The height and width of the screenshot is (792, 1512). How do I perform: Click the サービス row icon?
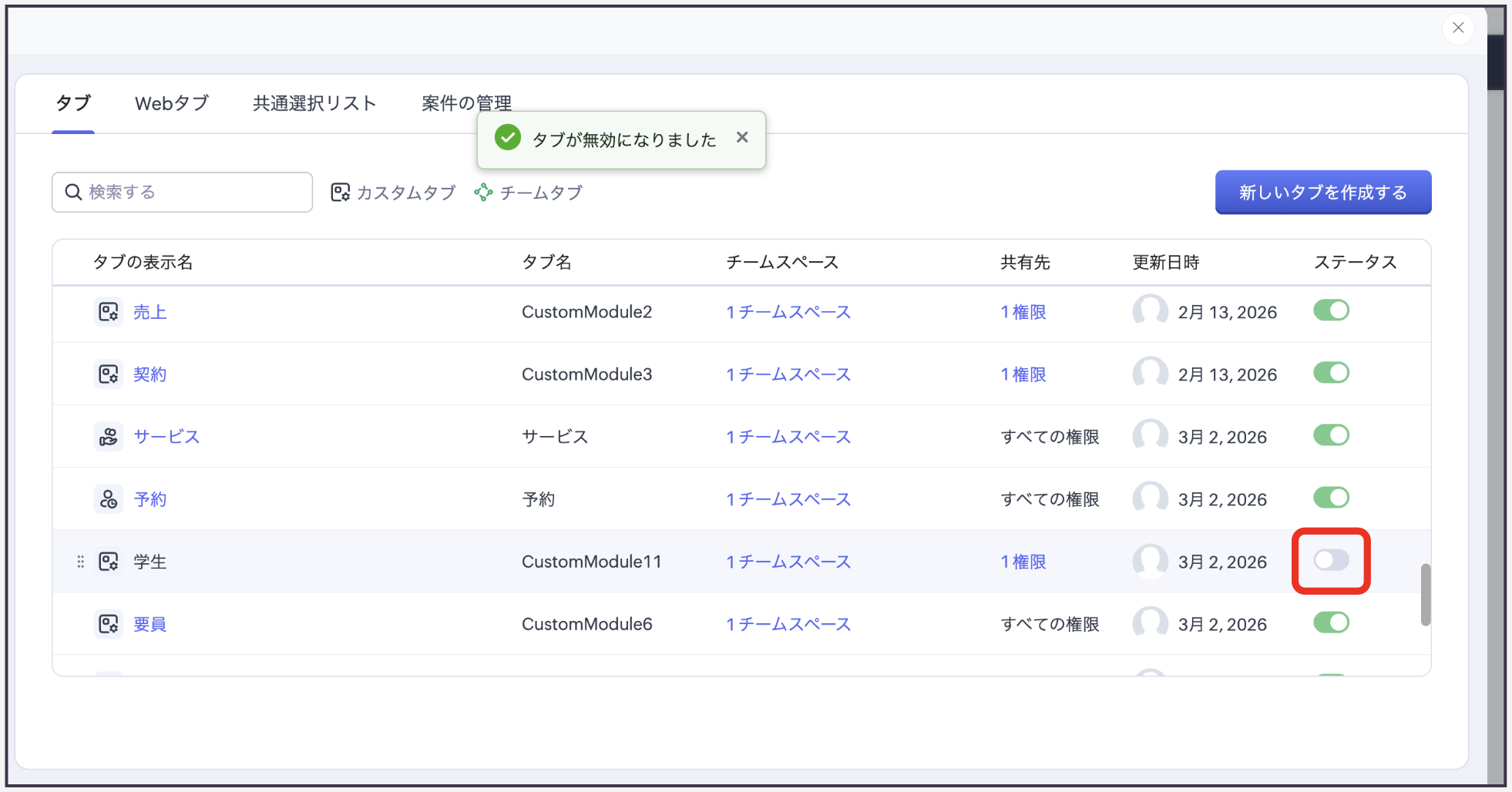[x=108, y=437]
